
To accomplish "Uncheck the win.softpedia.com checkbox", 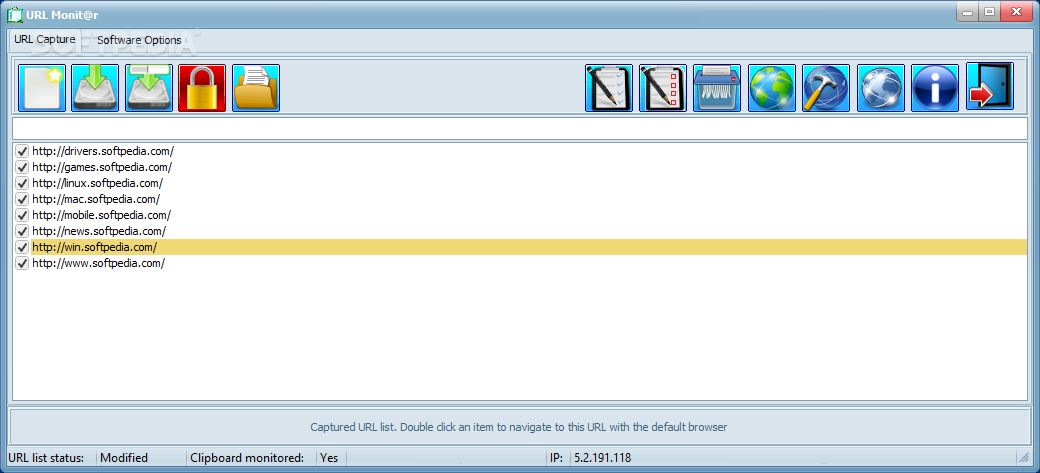I will click(23, 247).
